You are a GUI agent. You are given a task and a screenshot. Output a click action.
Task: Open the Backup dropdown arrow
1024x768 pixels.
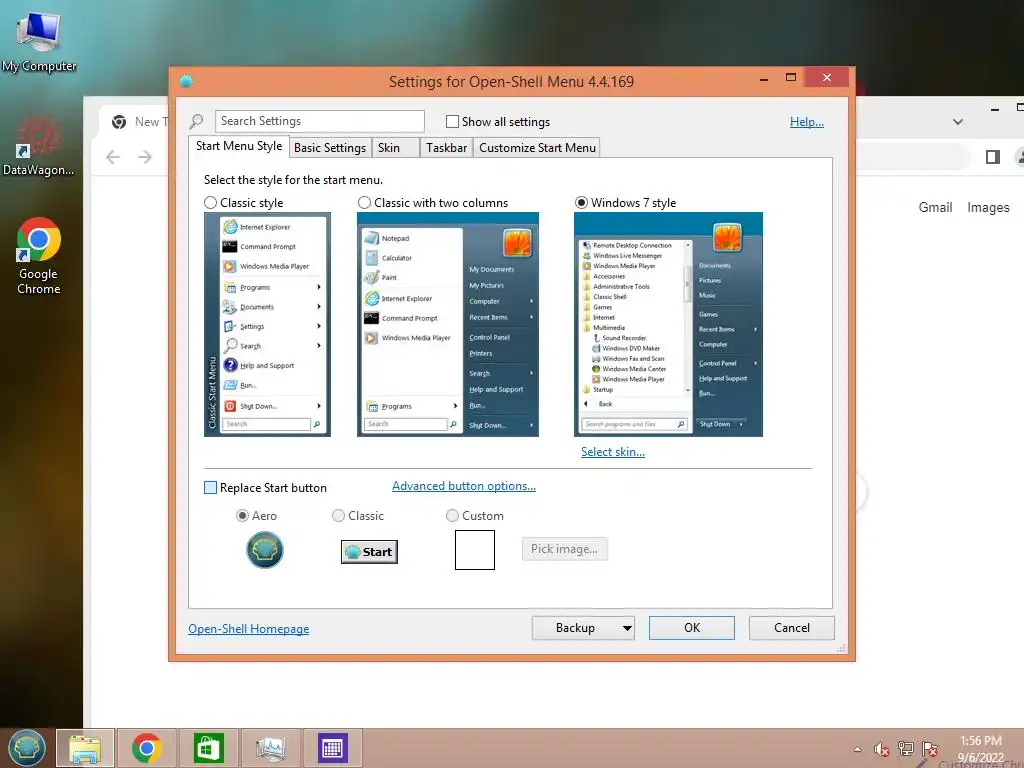[x=627, y=628]
